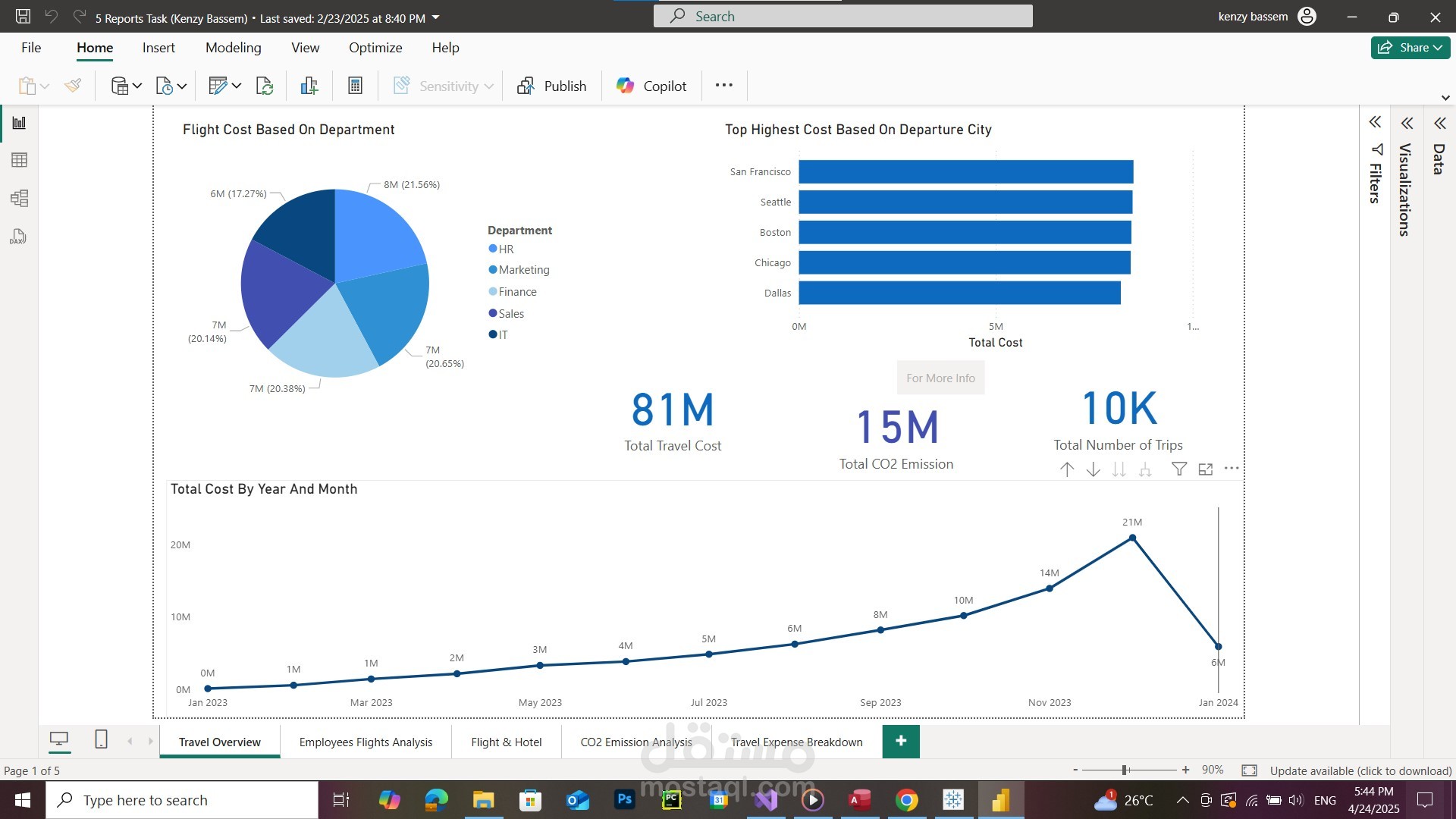Open DAX query view in the left sidebar
The height and width of the screenshot is (819, 1456).
coord(19,237)
